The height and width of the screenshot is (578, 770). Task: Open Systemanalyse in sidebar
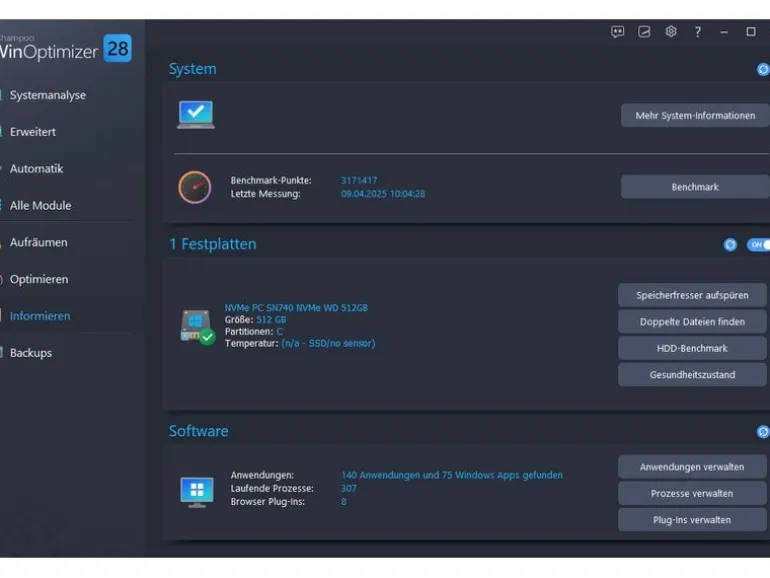[48, 95]
